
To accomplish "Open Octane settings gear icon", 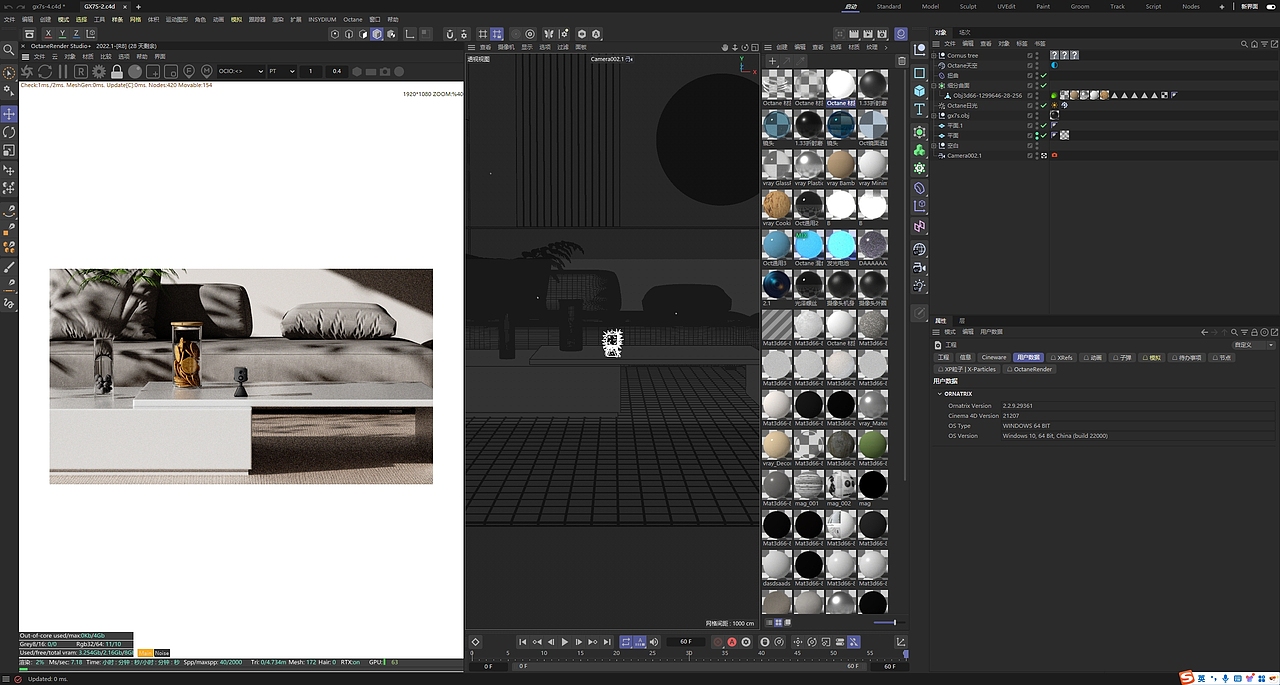I will point(99,71).
